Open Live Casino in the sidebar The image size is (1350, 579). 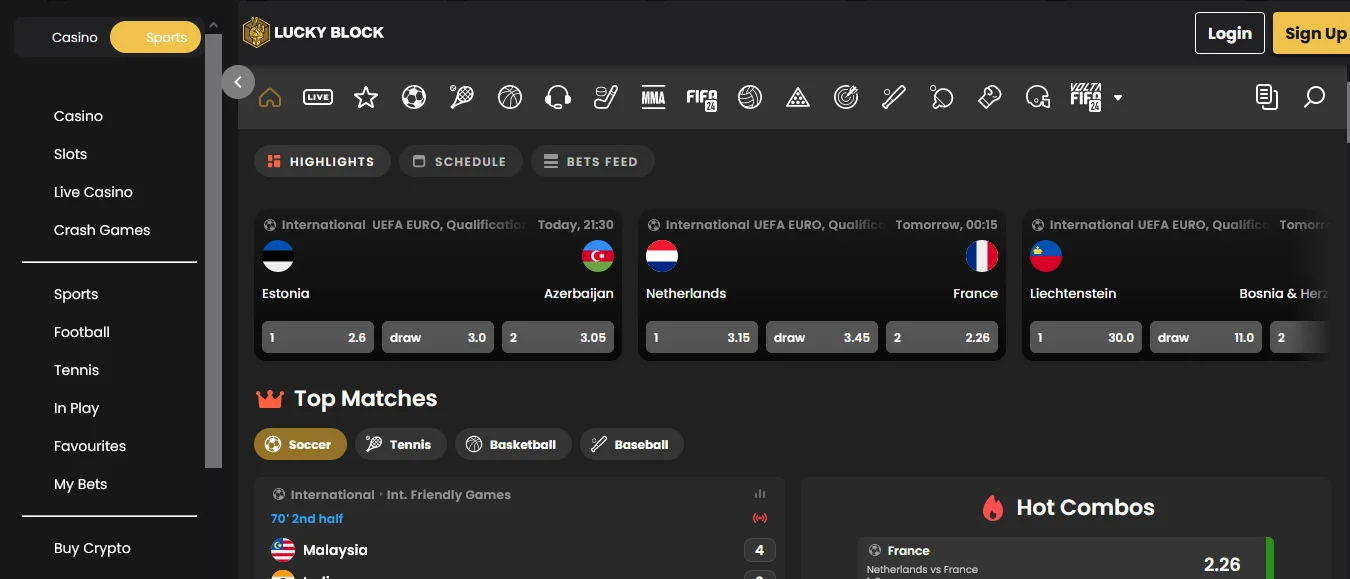pos(93,192)
